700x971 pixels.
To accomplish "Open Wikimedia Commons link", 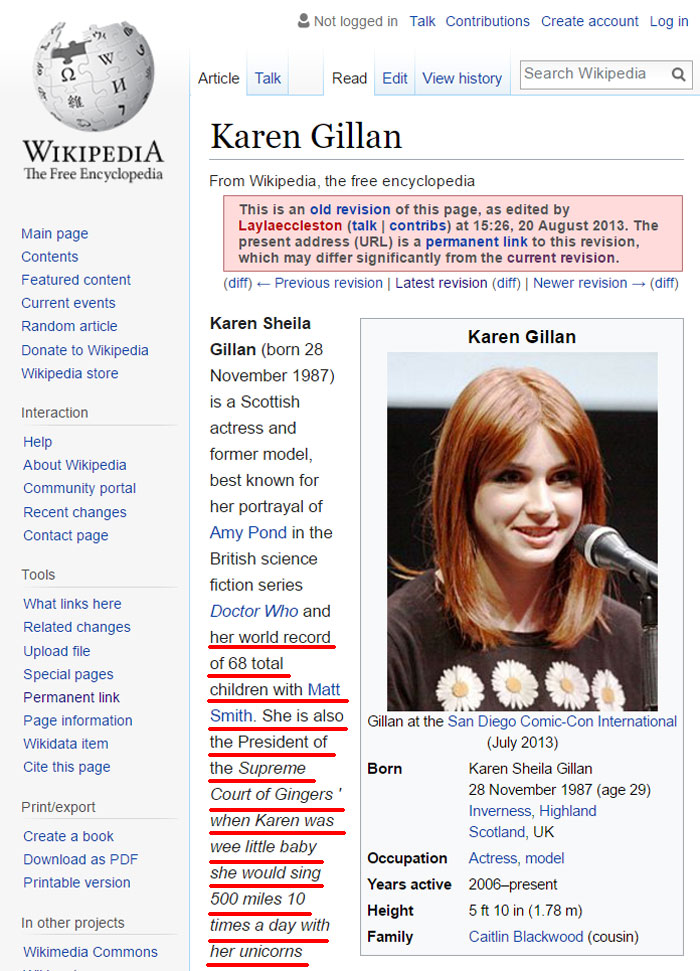I will [x=90, y=952].
